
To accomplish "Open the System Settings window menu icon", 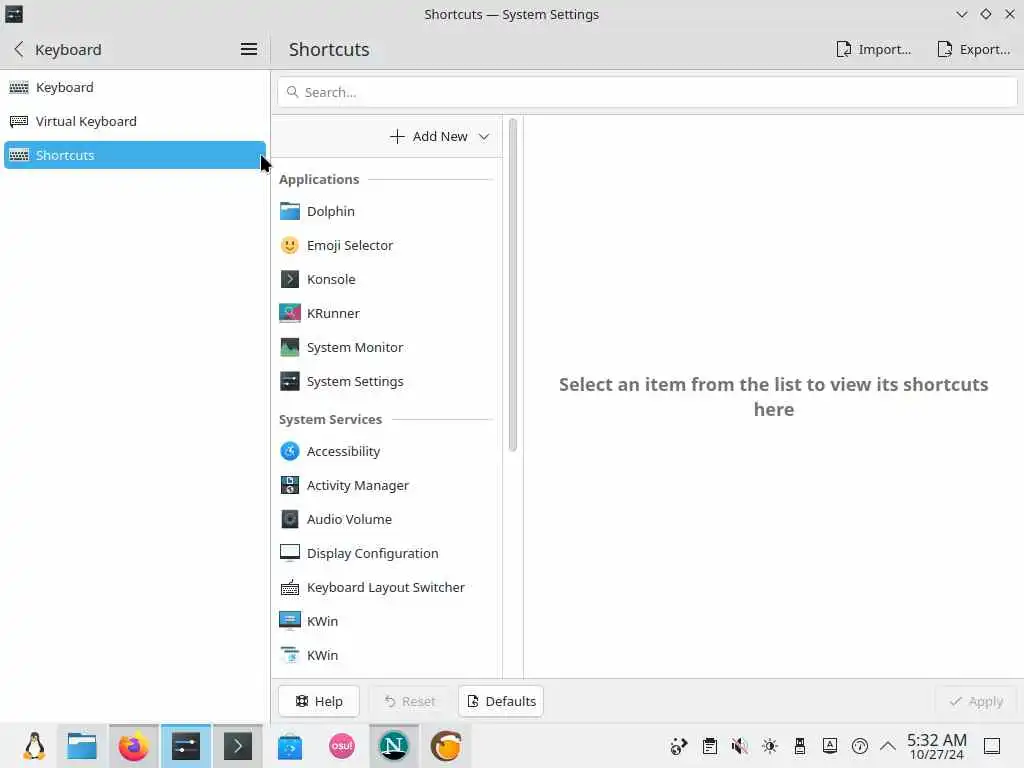I will [x=14, y=14].
